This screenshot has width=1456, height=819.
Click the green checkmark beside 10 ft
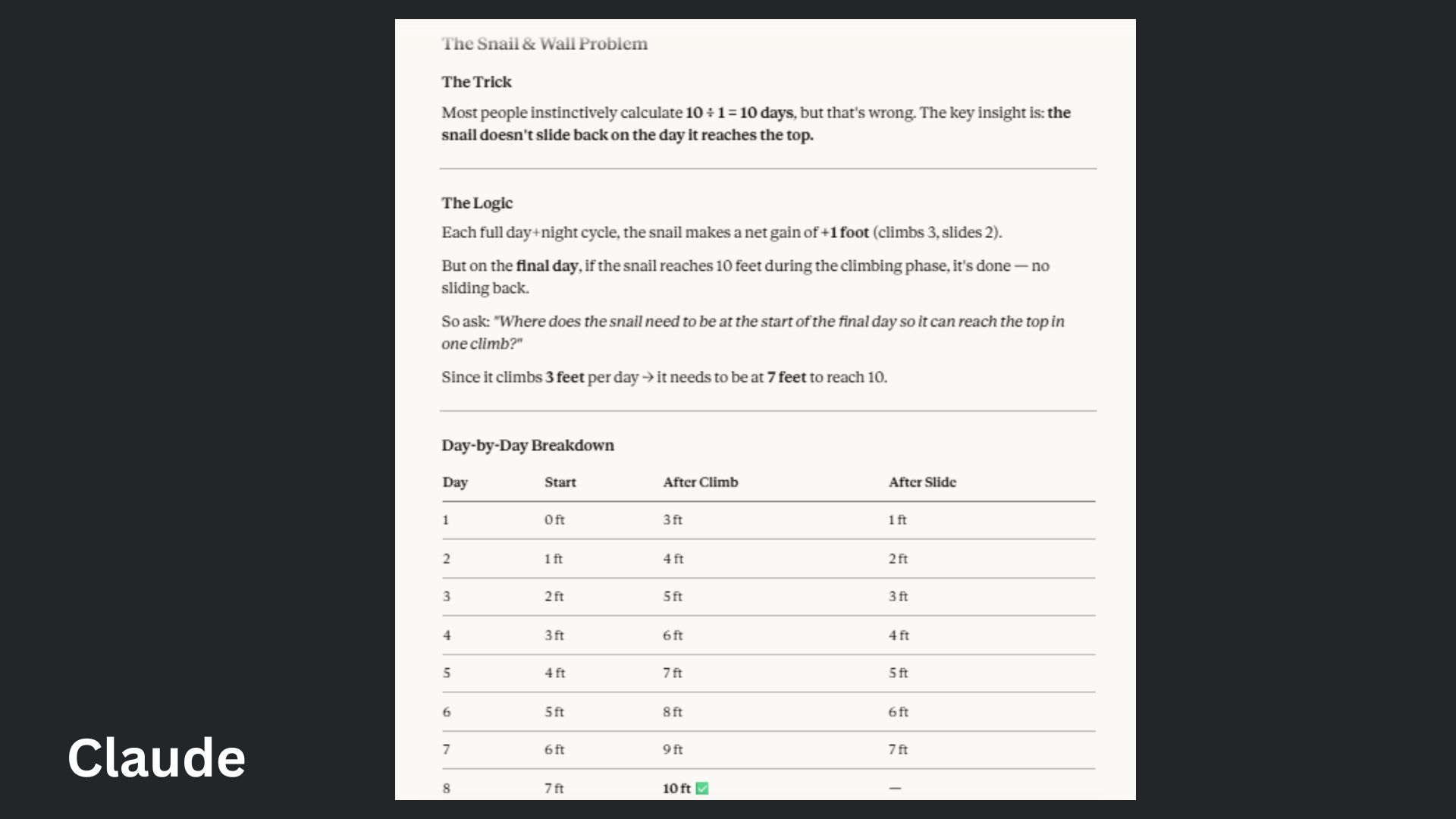pos(702,789)
